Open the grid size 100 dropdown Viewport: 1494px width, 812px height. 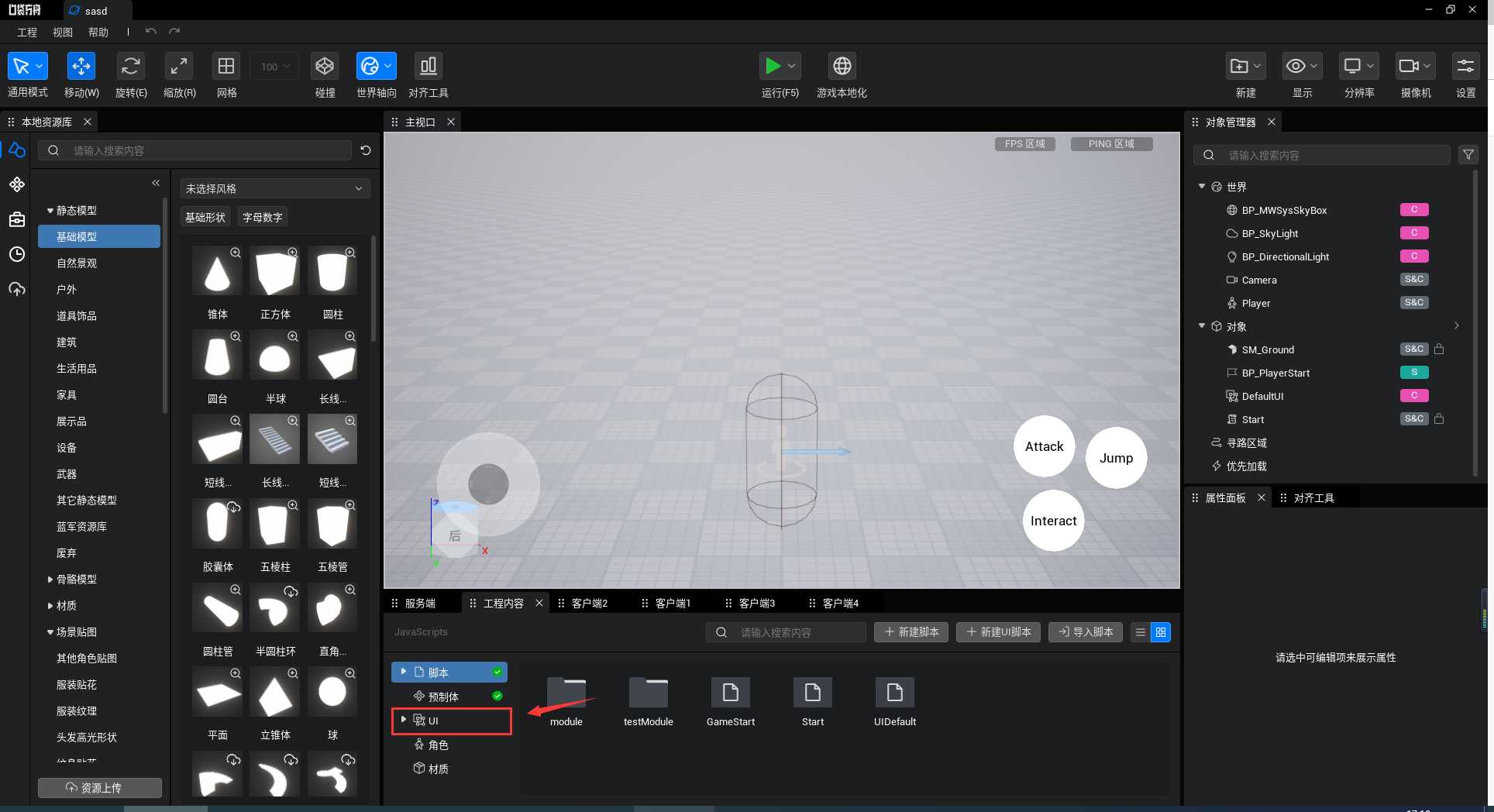(x=274, y=67)
